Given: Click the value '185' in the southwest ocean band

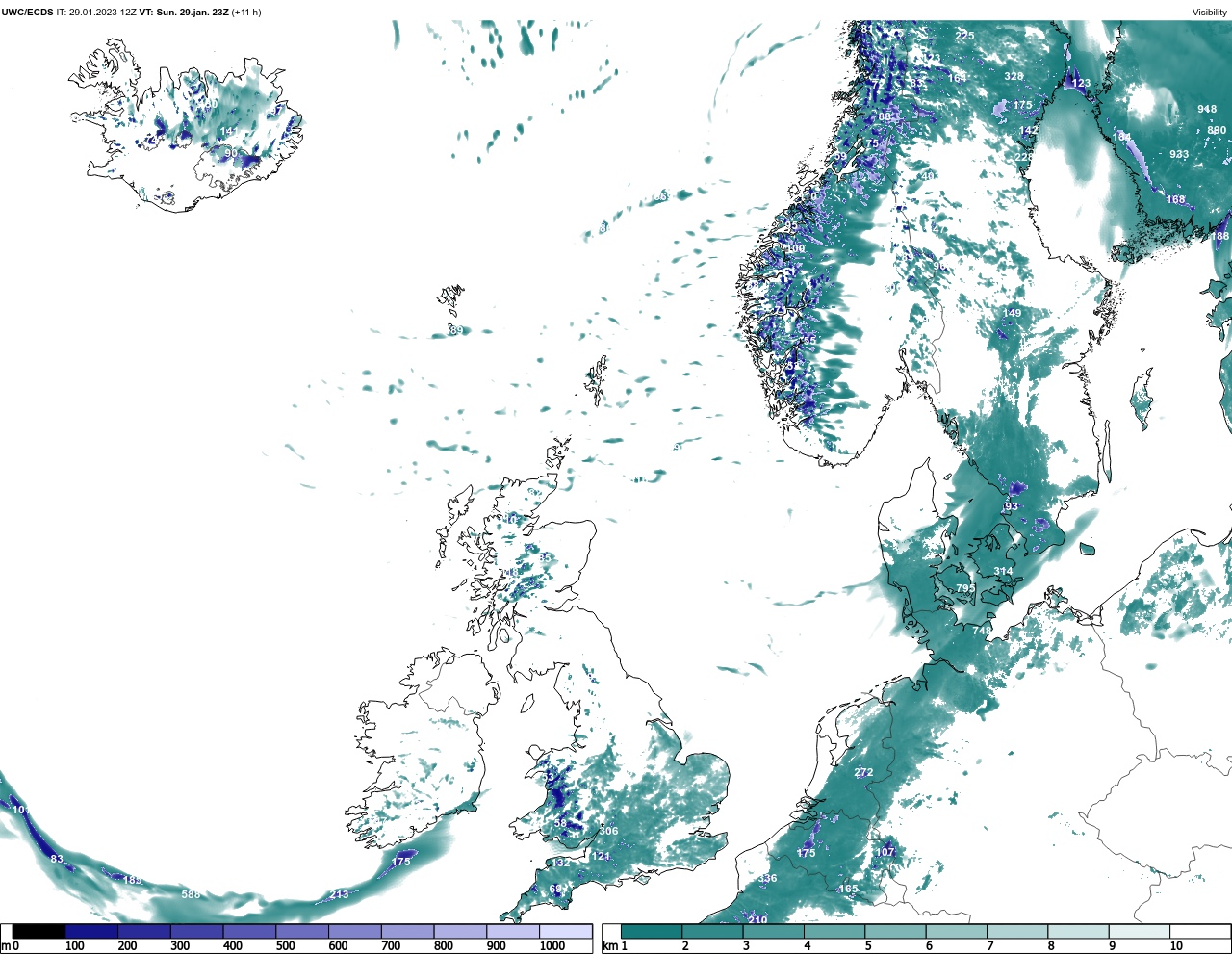Looking at the screenshot, I should (133, 880).
